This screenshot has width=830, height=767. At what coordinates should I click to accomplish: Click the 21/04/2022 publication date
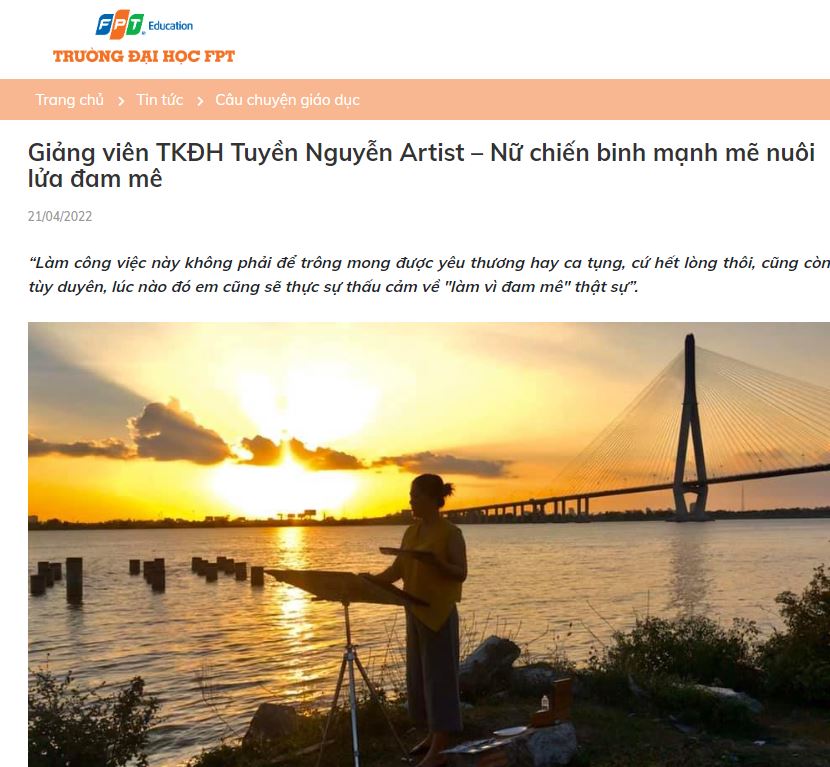(x=60, y=216)
